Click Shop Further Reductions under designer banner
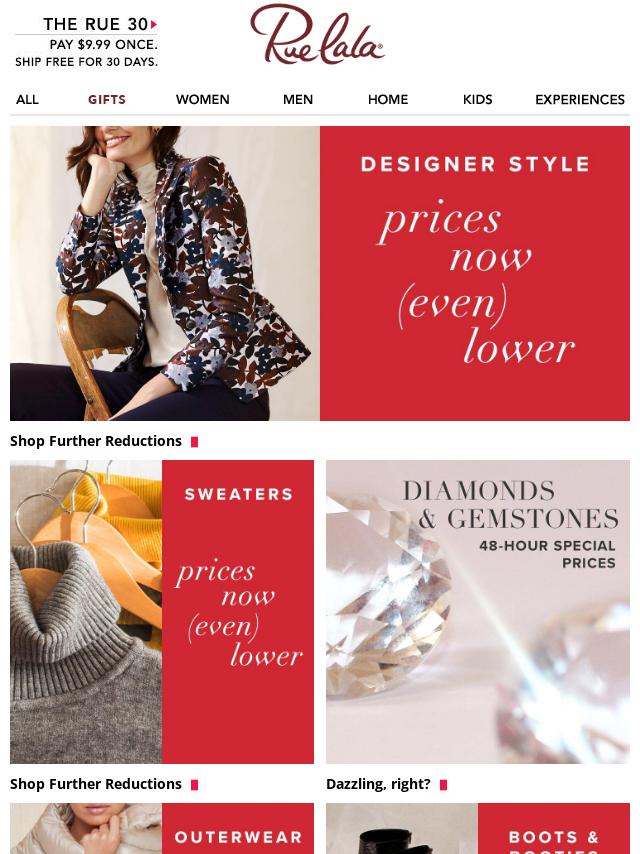The width and height of the screenshot is (640, 854). 96,441
